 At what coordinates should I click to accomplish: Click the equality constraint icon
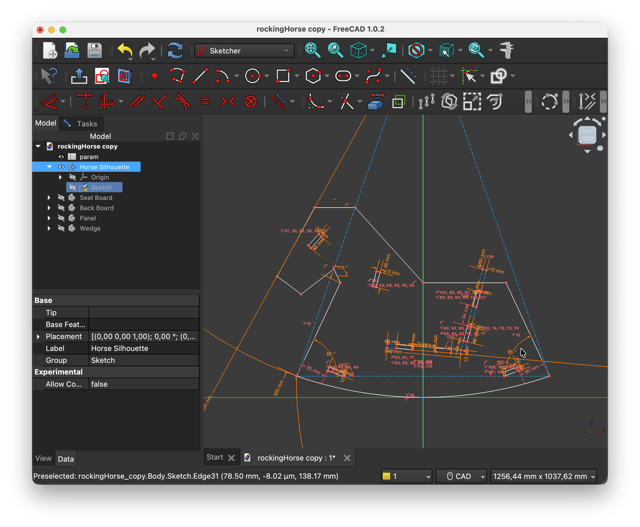pos(205,102)
